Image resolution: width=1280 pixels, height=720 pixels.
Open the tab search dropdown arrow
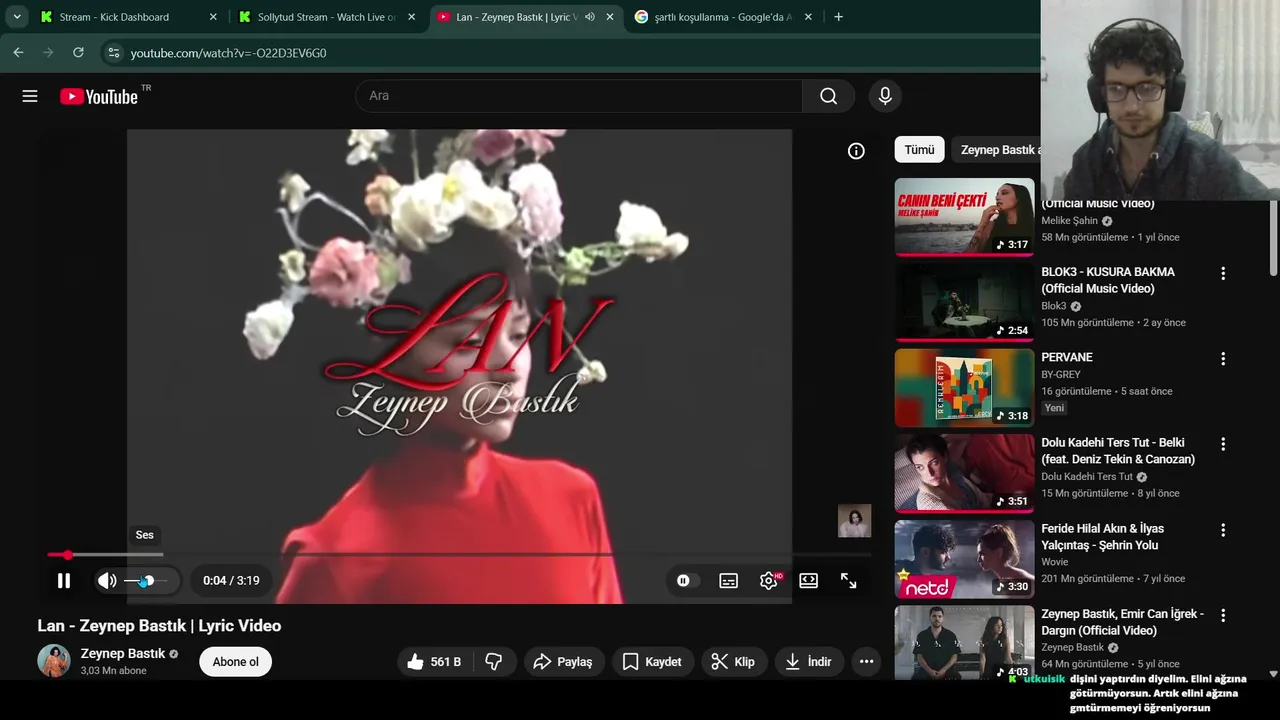[x=17, y=17]
